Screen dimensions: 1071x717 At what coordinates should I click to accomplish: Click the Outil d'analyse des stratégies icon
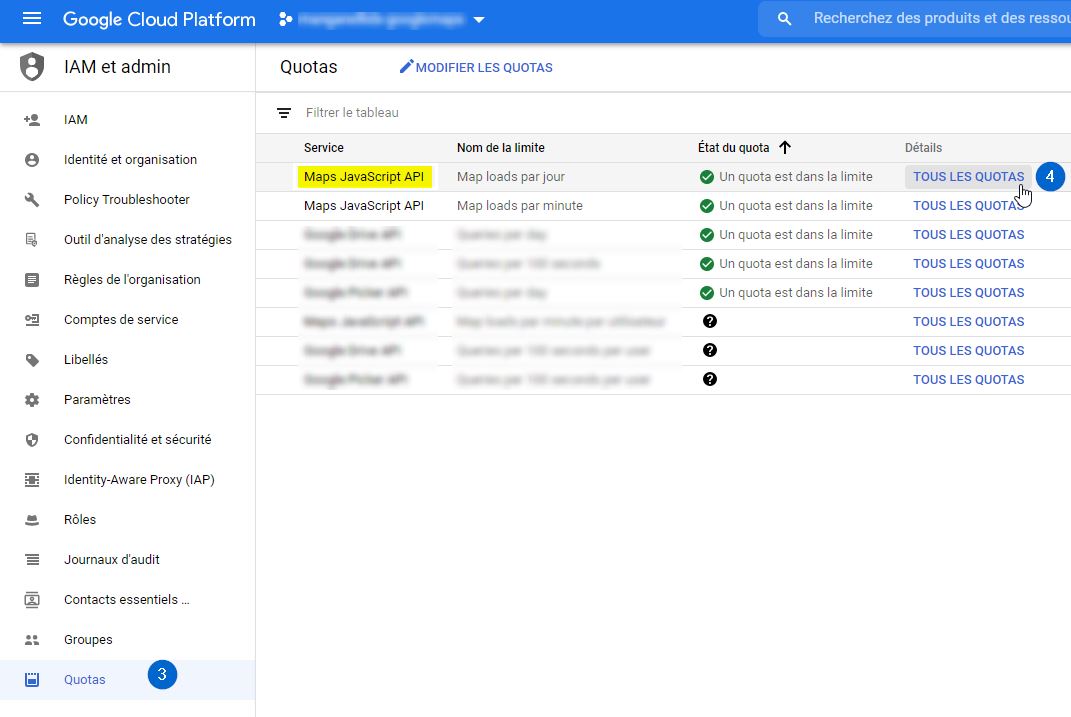32,240
